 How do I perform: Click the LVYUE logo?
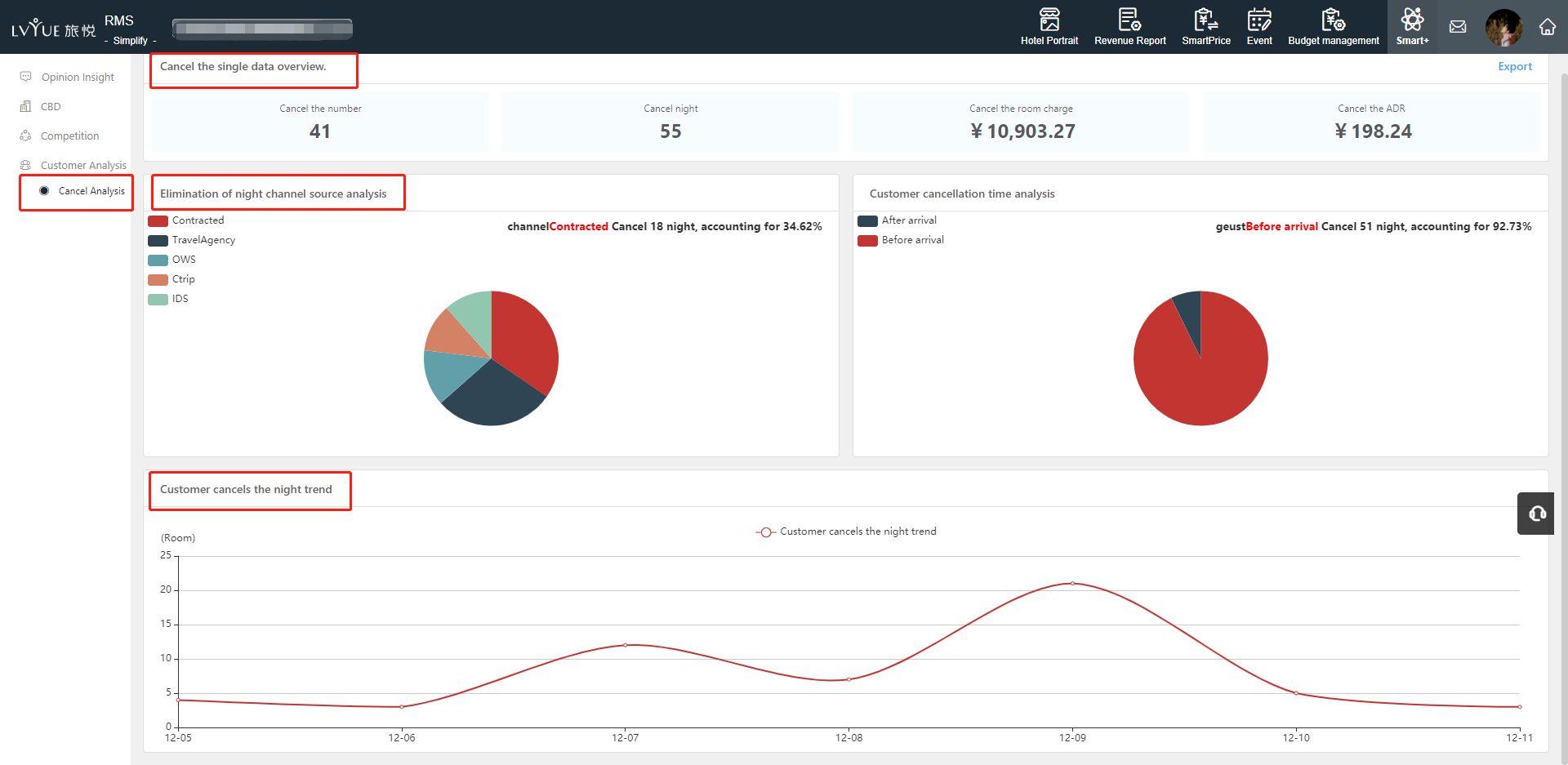(53, 29)
